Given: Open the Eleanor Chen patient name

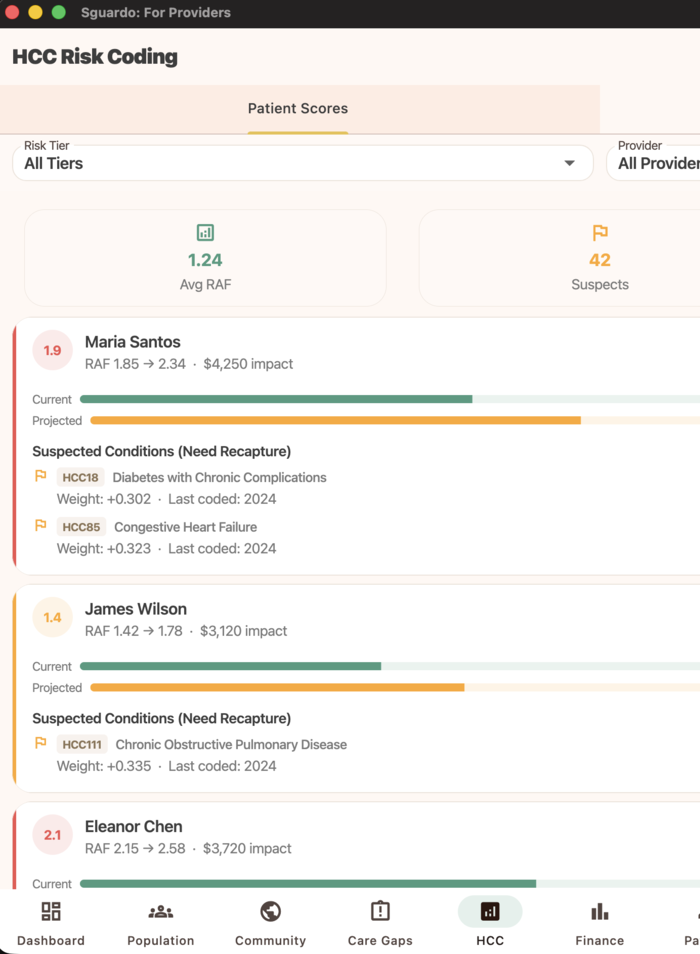Looking at the screenshot, I should click(x=134, y=827).
